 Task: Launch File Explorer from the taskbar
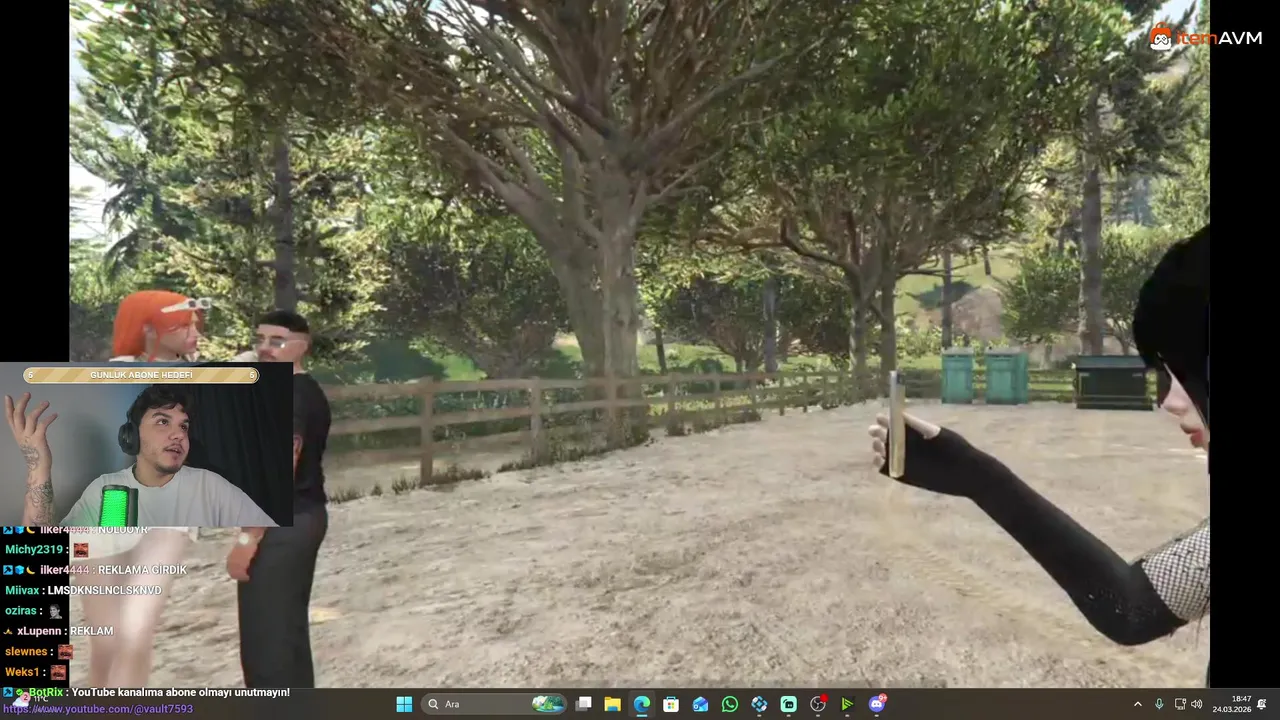[613, 704]
